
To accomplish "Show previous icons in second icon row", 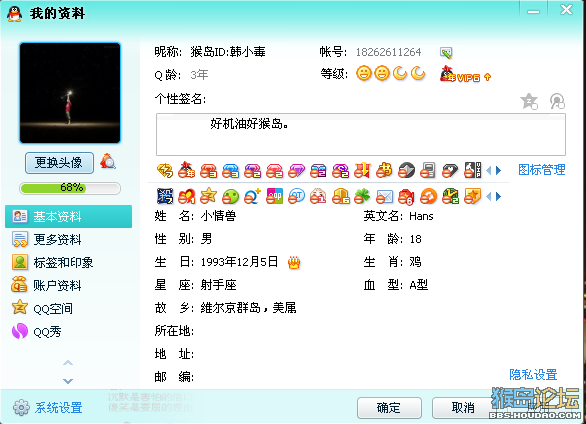I will pyautogui.click(x=488, y=196).
